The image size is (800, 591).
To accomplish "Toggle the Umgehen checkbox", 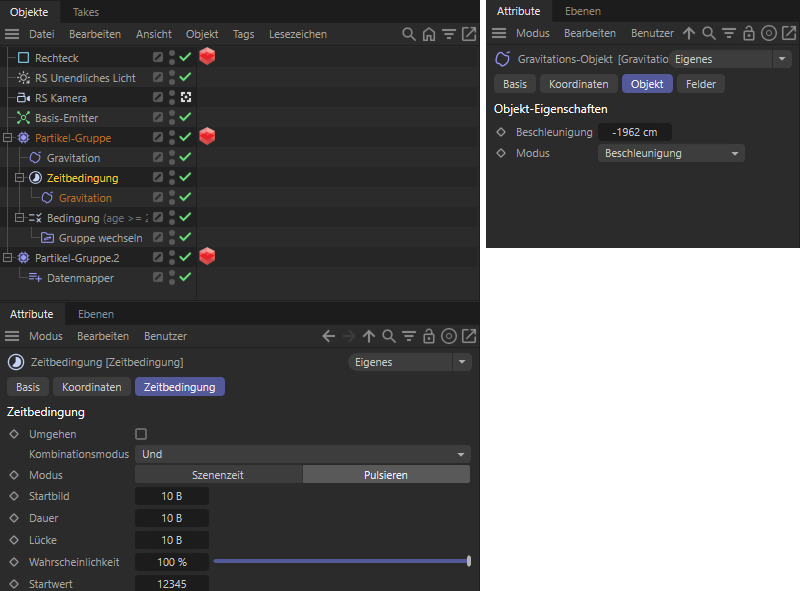I will tap(141, 434).
